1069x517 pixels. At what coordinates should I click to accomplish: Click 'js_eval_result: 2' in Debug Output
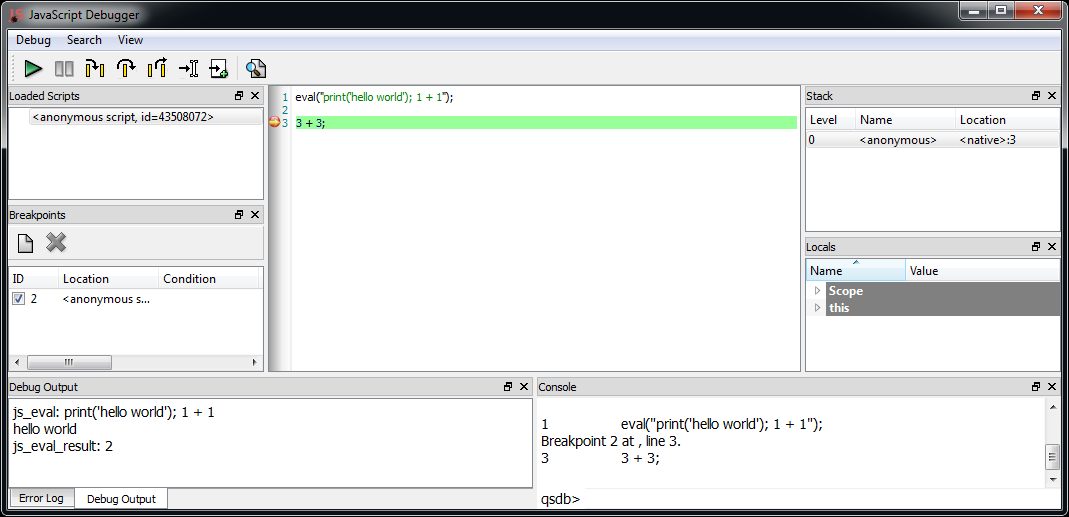(x=65, y=446)
